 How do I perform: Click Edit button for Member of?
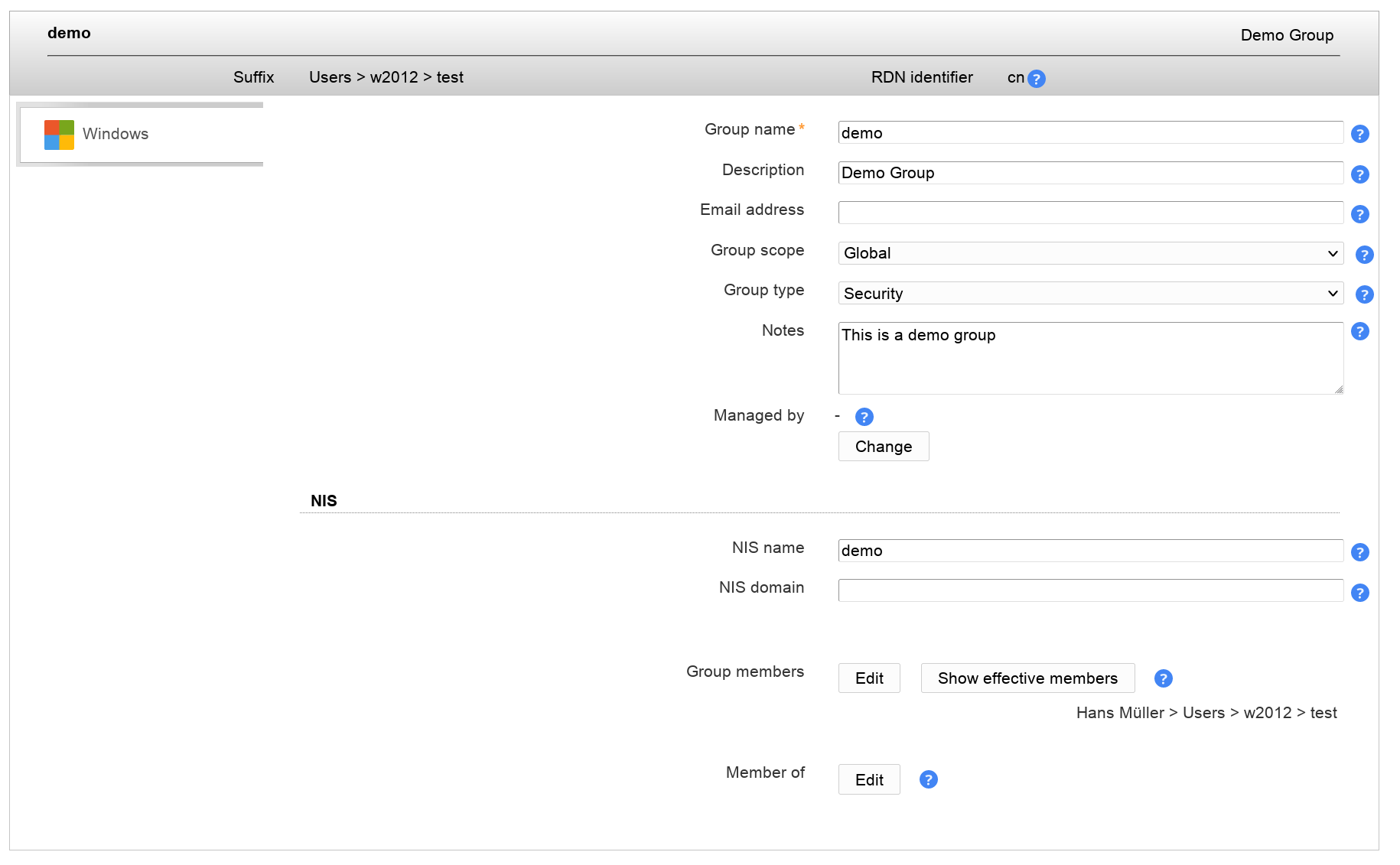(868, 779)
